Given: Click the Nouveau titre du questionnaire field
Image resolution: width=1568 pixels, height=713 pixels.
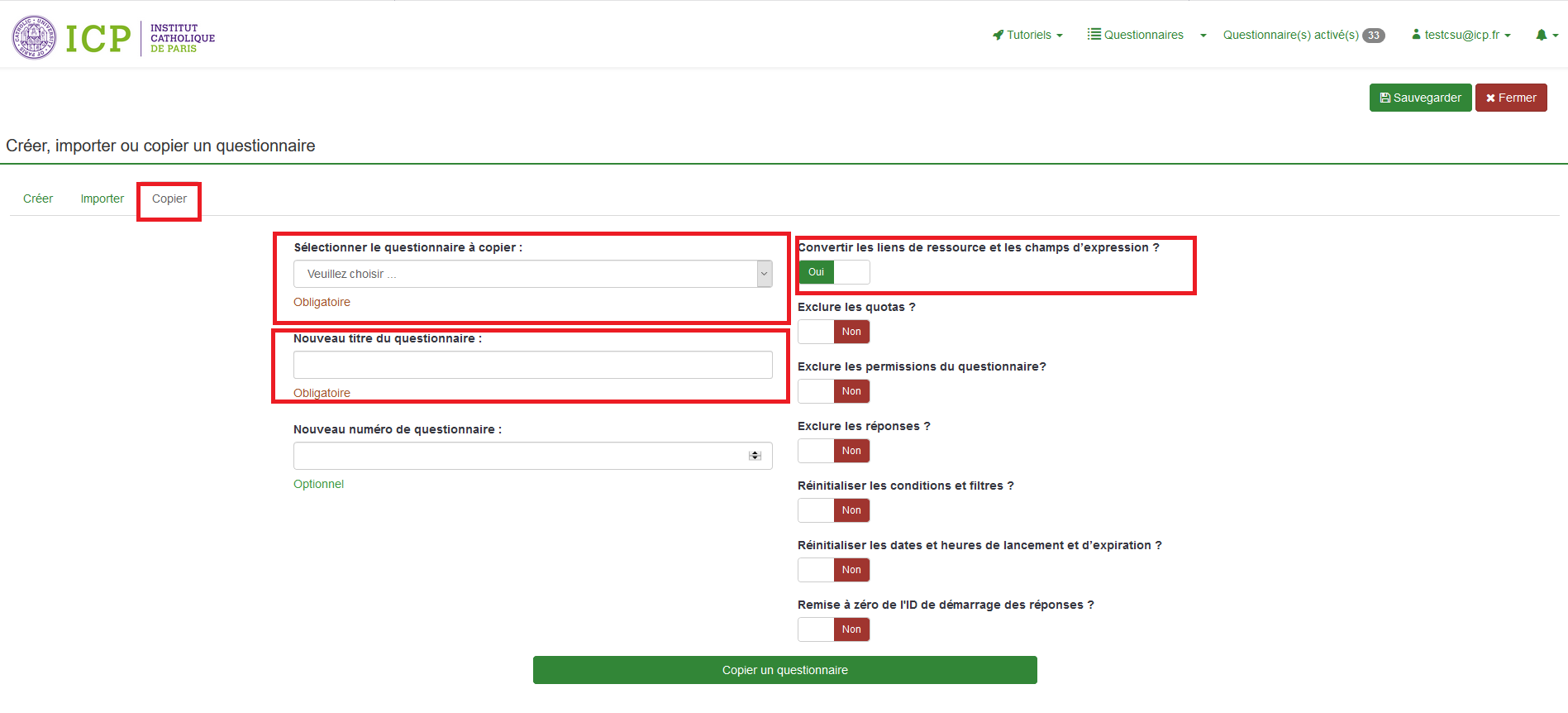Looking at the screenshot, I should [532, 365].
